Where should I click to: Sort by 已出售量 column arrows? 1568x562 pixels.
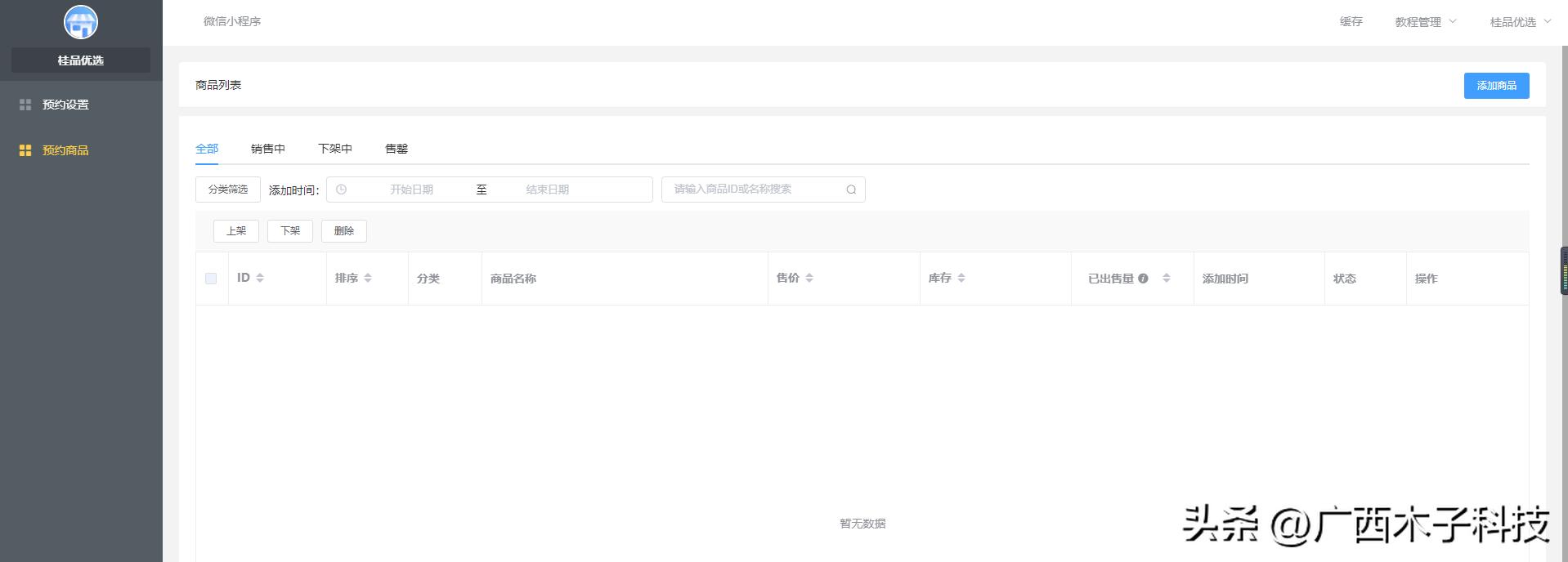click(1167, 279)
